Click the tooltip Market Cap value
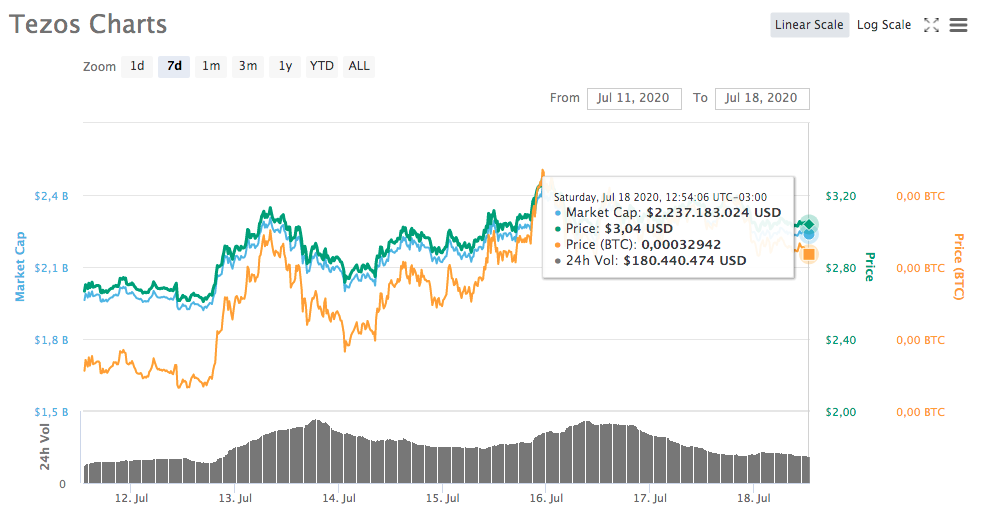Viewport: 997px width, 517px height. click(x=713, y=213)
